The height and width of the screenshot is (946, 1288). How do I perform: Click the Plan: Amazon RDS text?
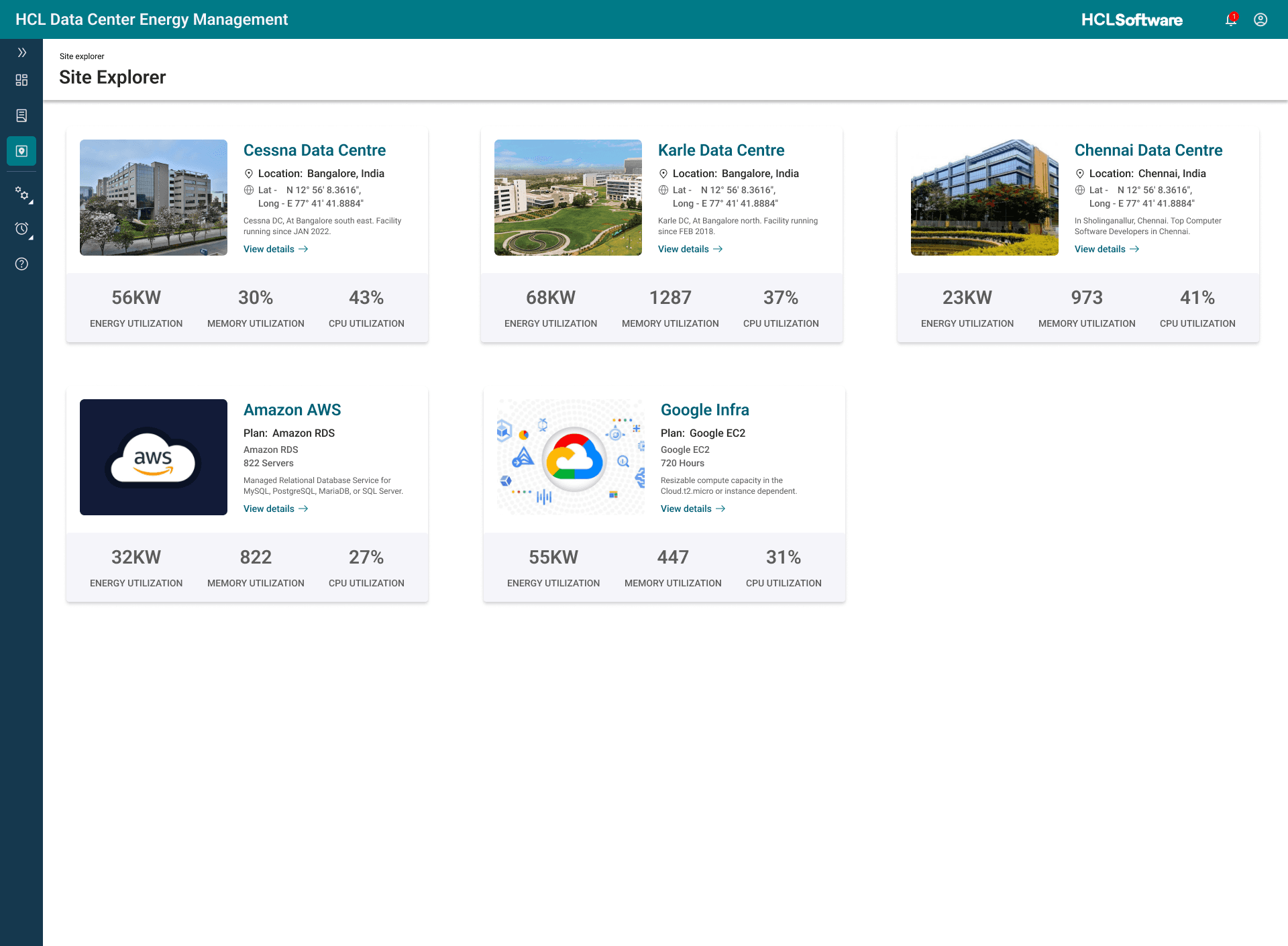(x=289, y=433)
